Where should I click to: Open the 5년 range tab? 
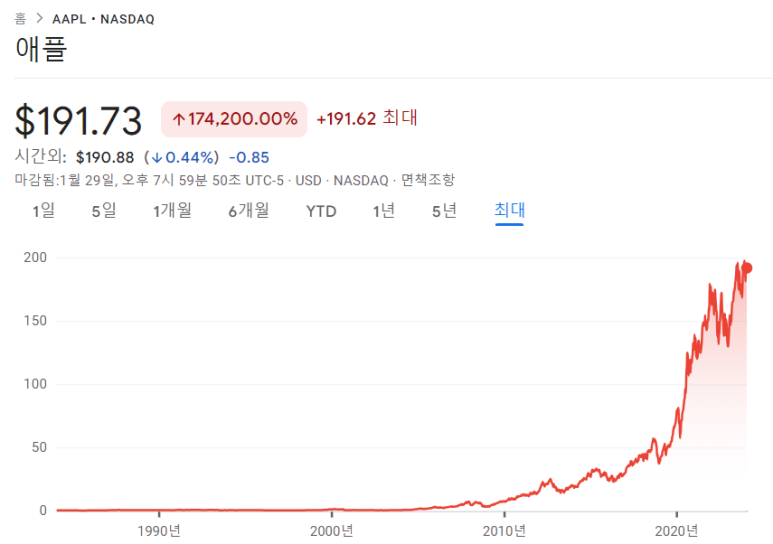pyautogui.click(x=444, y=211)
